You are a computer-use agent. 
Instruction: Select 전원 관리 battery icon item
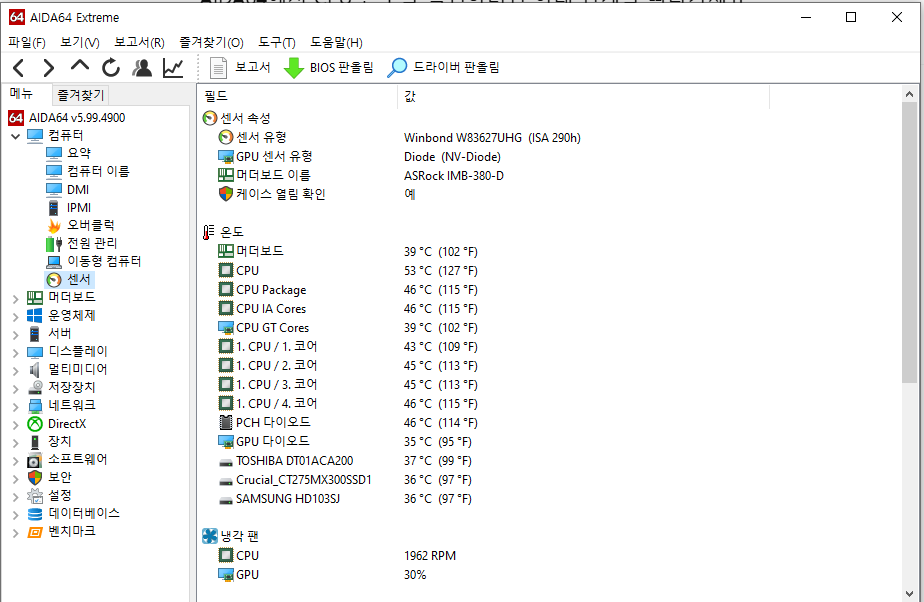[81, 243]
